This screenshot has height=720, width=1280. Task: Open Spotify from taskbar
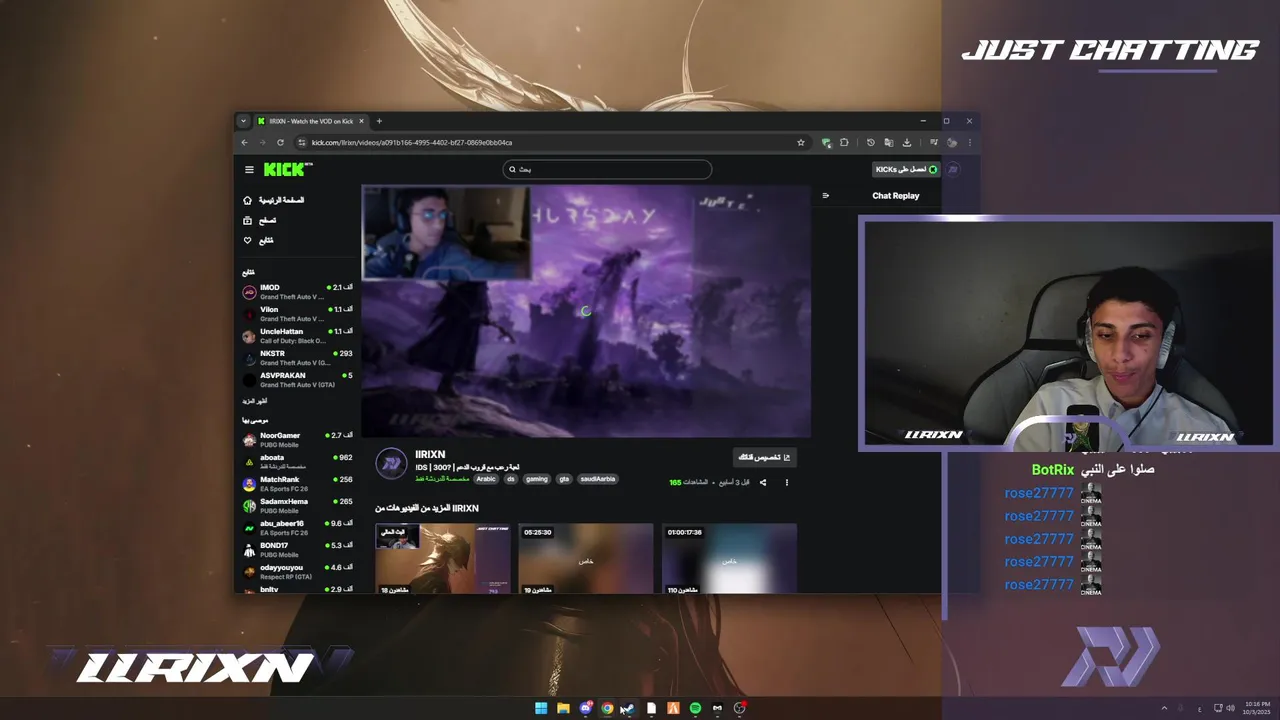coord(695,708)
